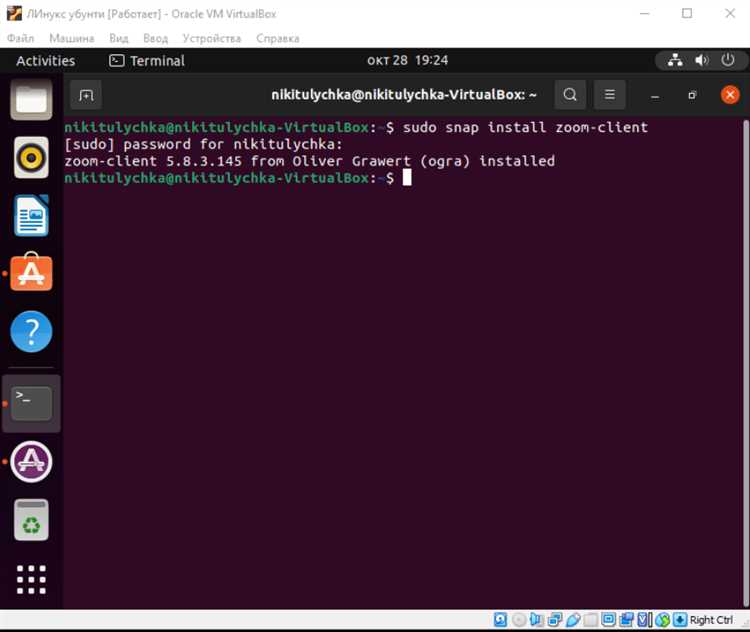Viewport: 750px width, 632px height.
Task: Restore the Terminal window size
Action: (692, 95)
